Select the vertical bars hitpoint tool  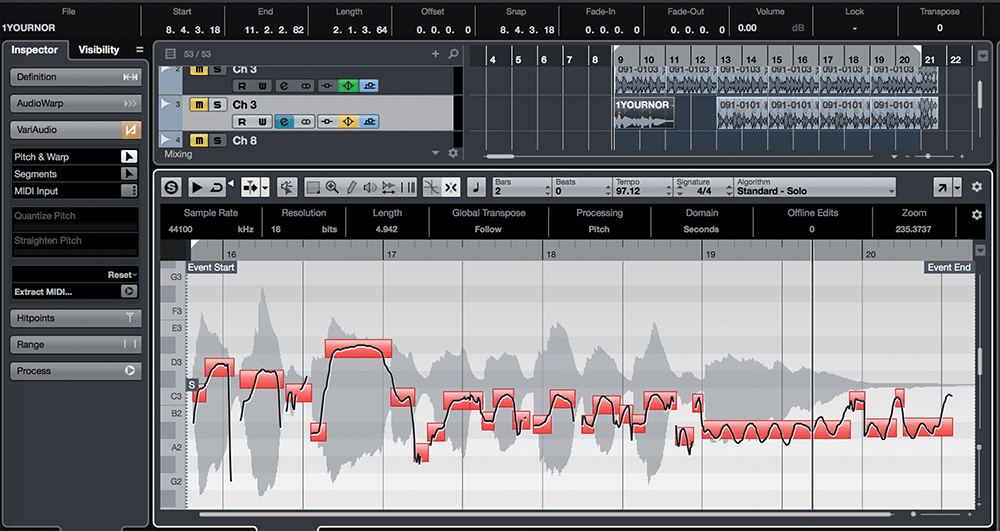[408, 187]
